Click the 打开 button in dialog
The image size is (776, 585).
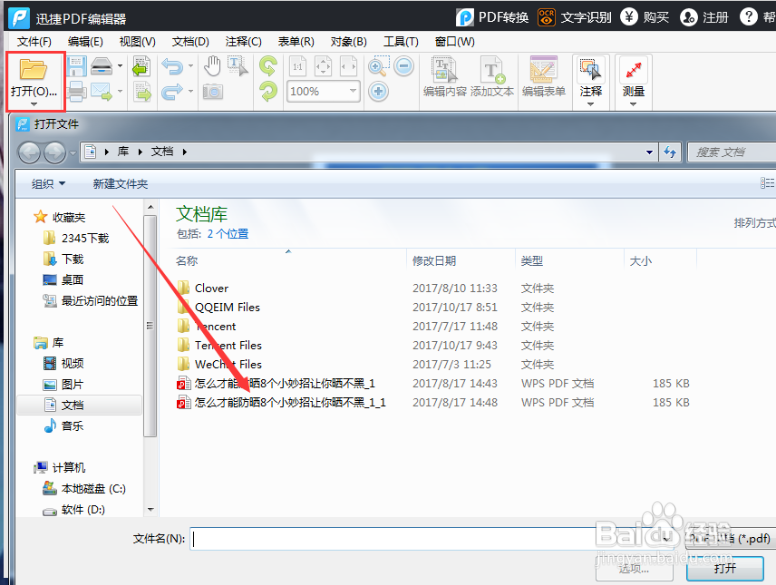pyautogui.click(x=725, y=568)
